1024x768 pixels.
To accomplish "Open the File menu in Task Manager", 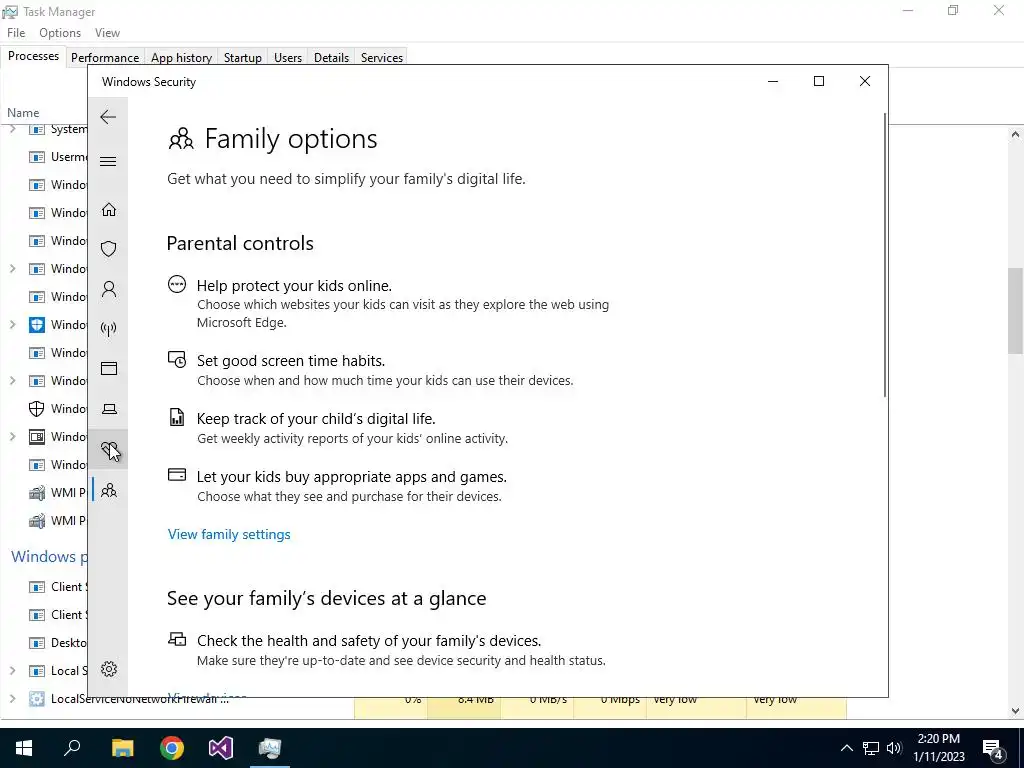I will [16, 33].
